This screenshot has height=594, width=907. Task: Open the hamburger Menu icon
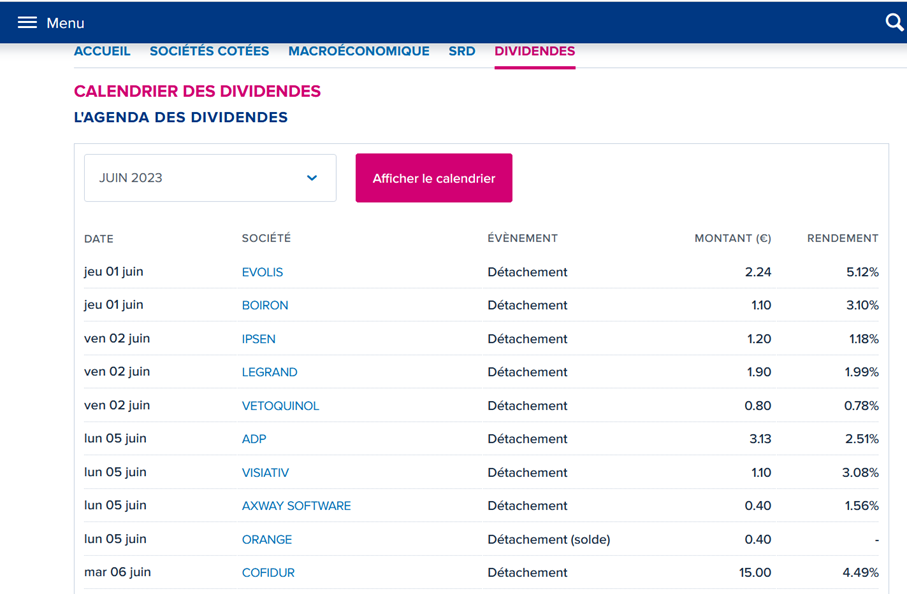[27, 23]
